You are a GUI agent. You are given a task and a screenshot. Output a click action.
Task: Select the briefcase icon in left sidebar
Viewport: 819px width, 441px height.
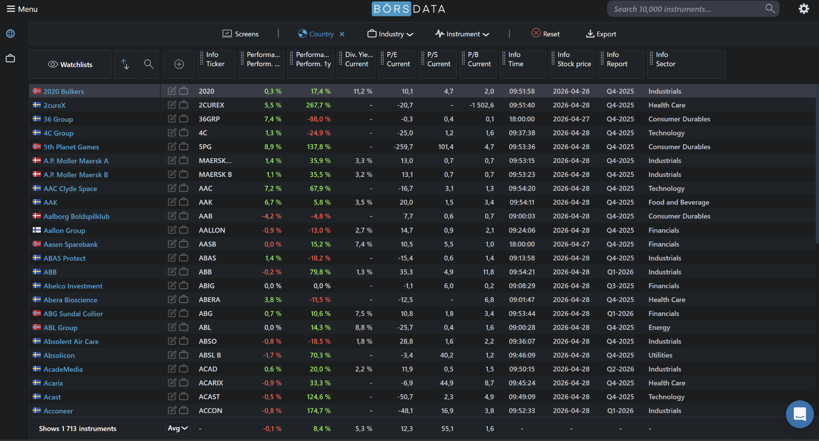coord(10,59)
